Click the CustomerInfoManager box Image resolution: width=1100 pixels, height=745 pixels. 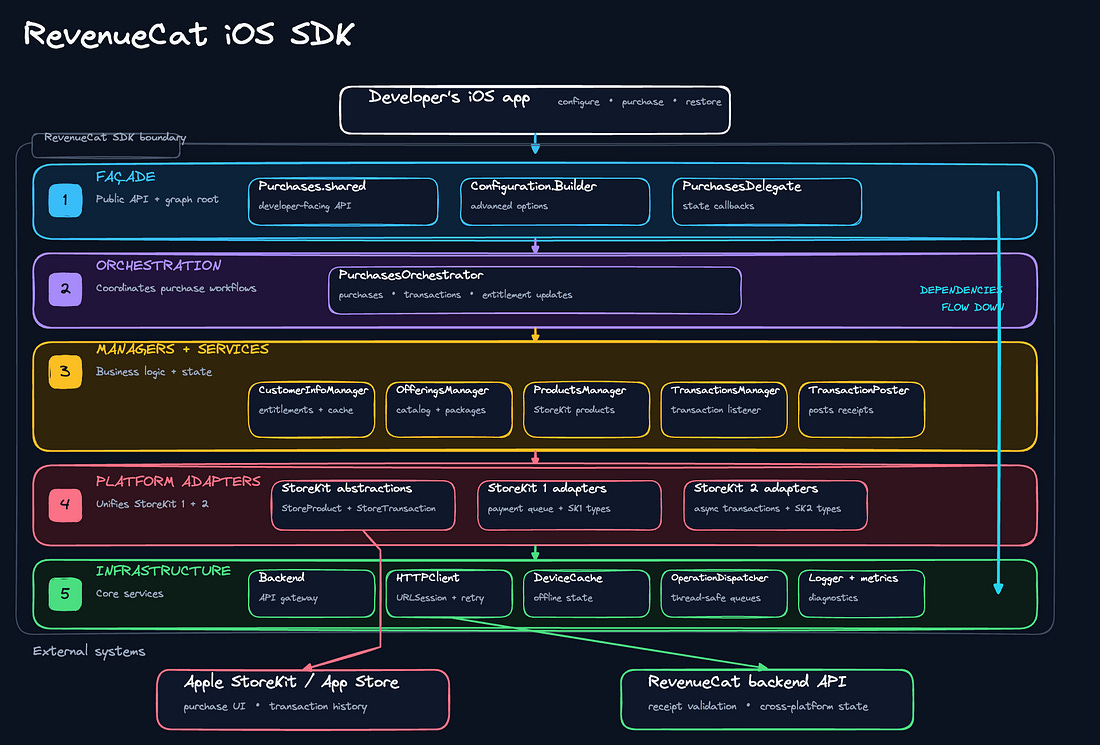point(311,410)
